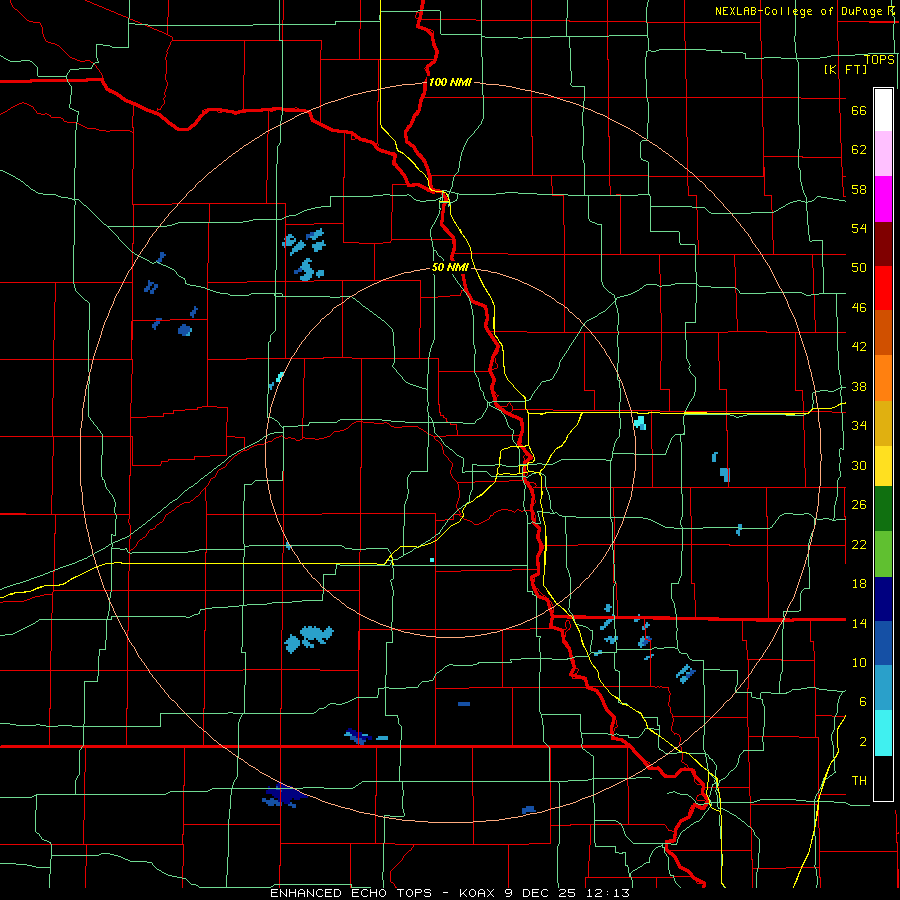Click the '14' legend value
Screen dimensions: 900x900
pos(859,623)
